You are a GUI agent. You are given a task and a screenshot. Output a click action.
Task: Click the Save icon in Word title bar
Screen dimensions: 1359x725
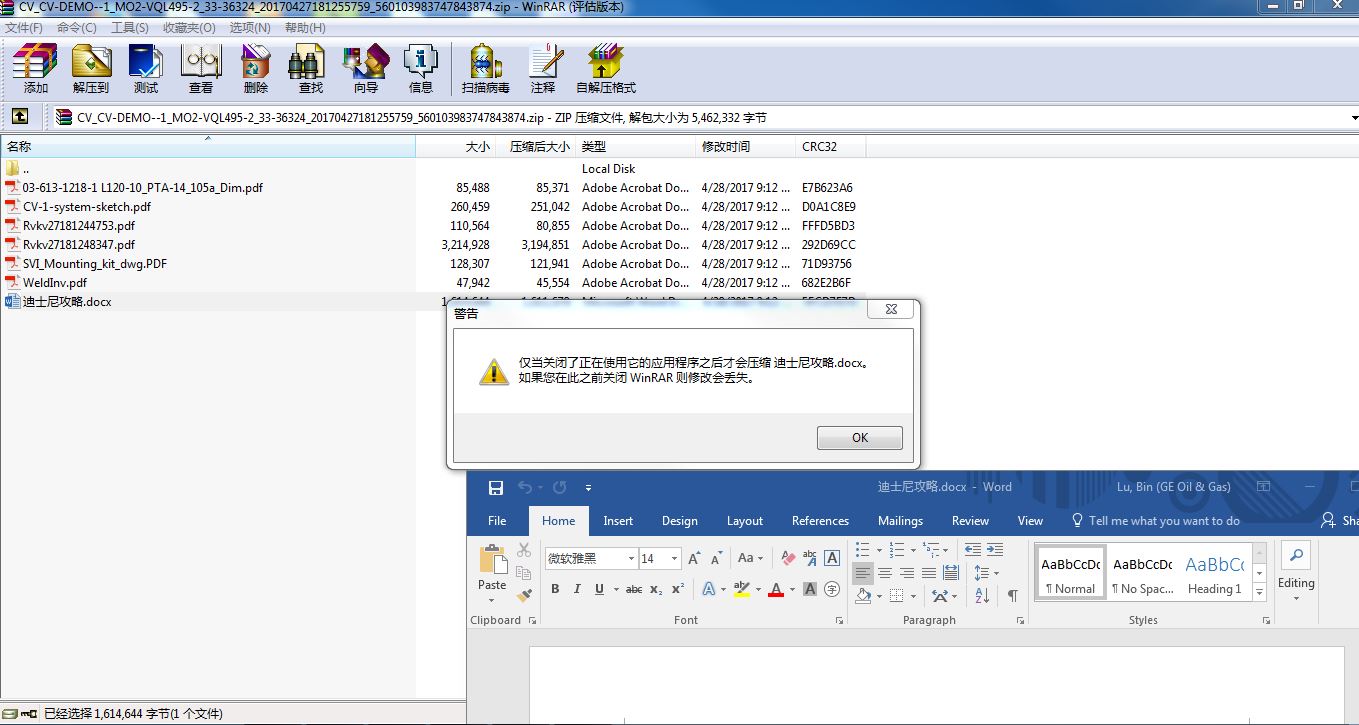point(495,487)
